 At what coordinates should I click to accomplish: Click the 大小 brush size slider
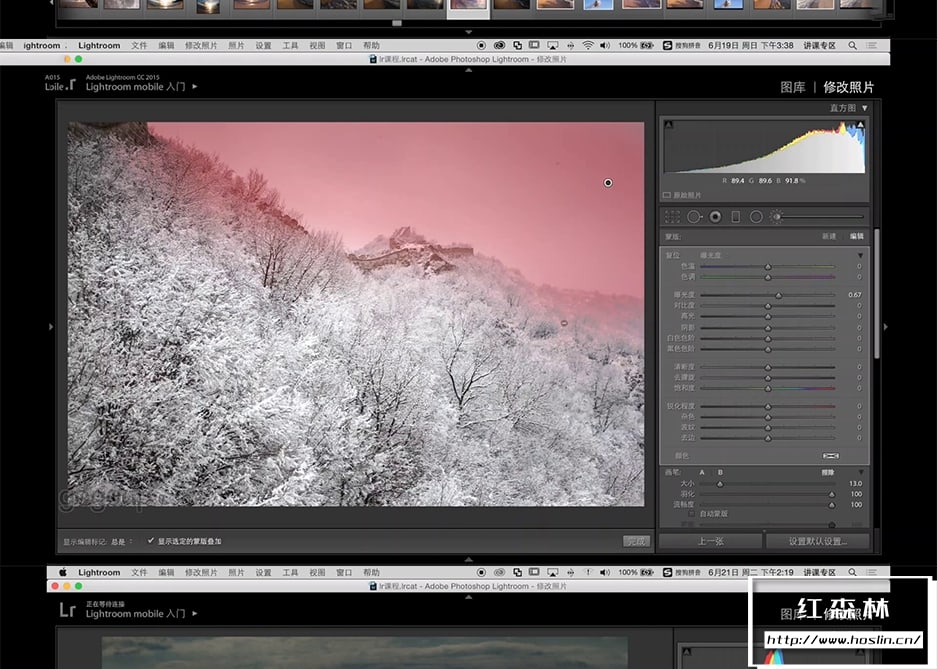click(768, 484)
